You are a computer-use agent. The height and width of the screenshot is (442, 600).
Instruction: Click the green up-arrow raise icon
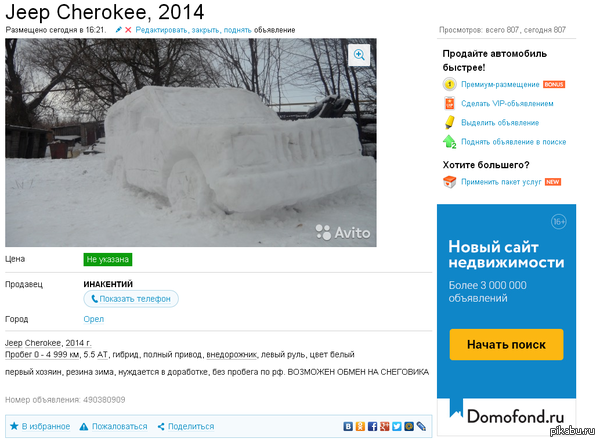click(450, 142)
